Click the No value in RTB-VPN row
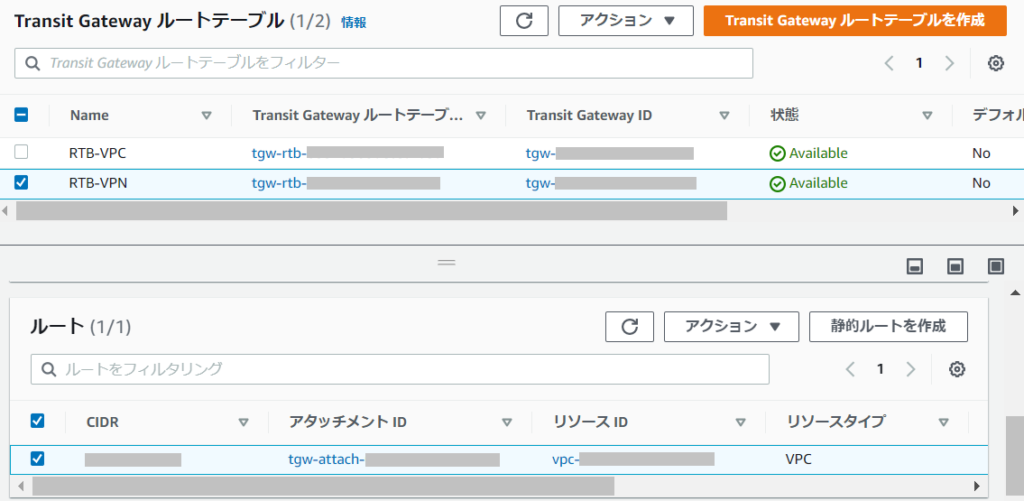The width and height of the screenshot is (1024, 501). pos(981,183)
